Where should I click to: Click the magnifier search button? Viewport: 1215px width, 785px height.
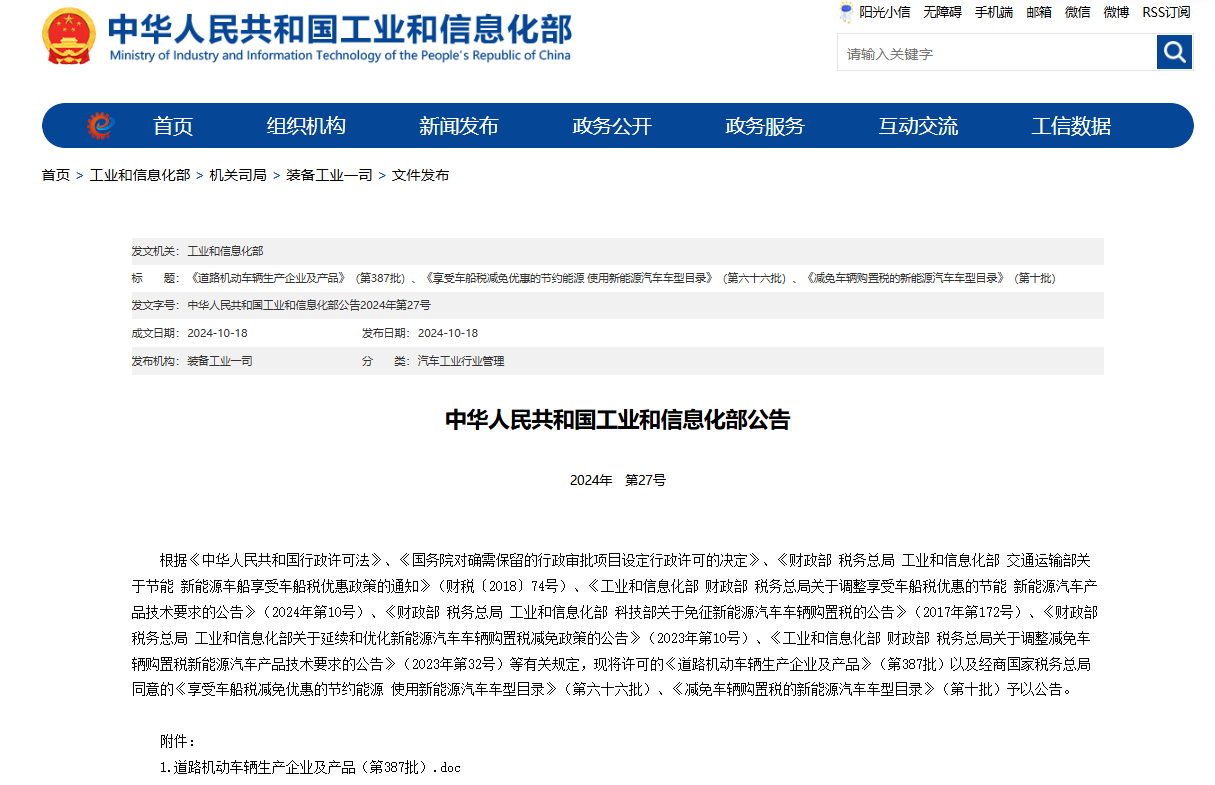[x=1174, y=52]
